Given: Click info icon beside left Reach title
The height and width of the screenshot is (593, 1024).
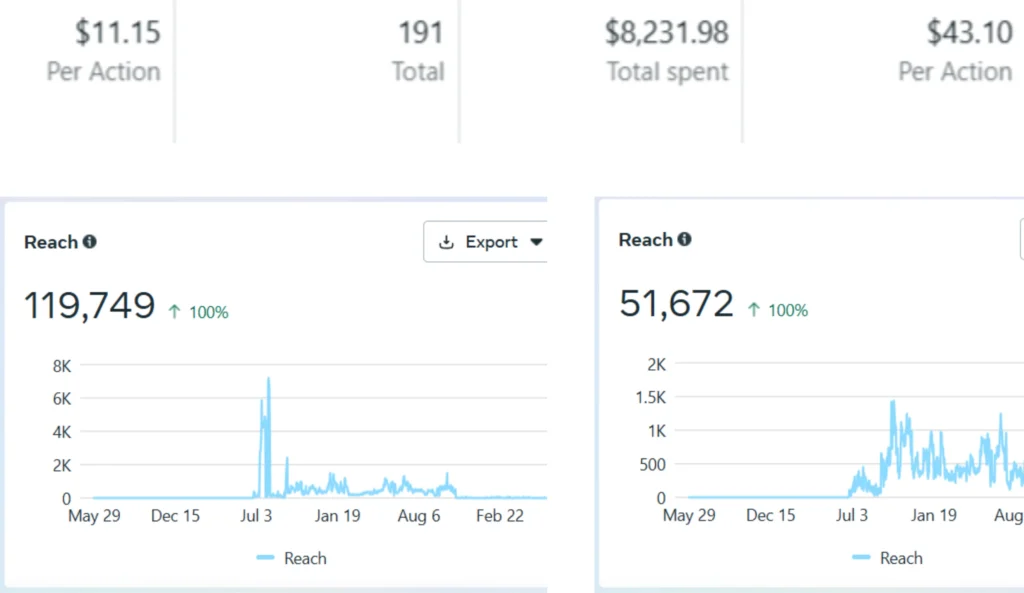Looking at the screenshot, I should point(90,242).
